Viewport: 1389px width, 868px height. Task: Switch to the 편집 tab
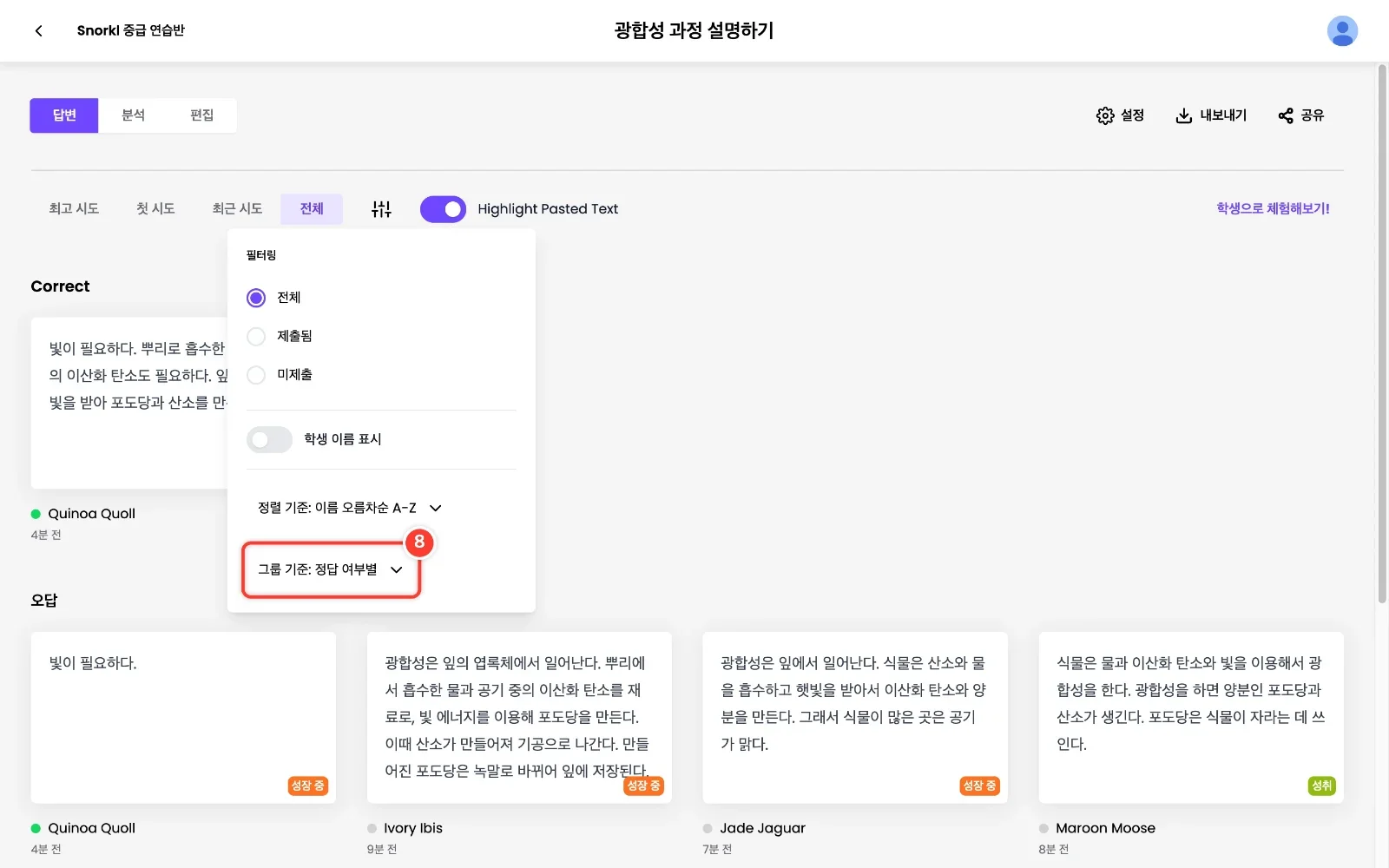[x=202, y=115]
